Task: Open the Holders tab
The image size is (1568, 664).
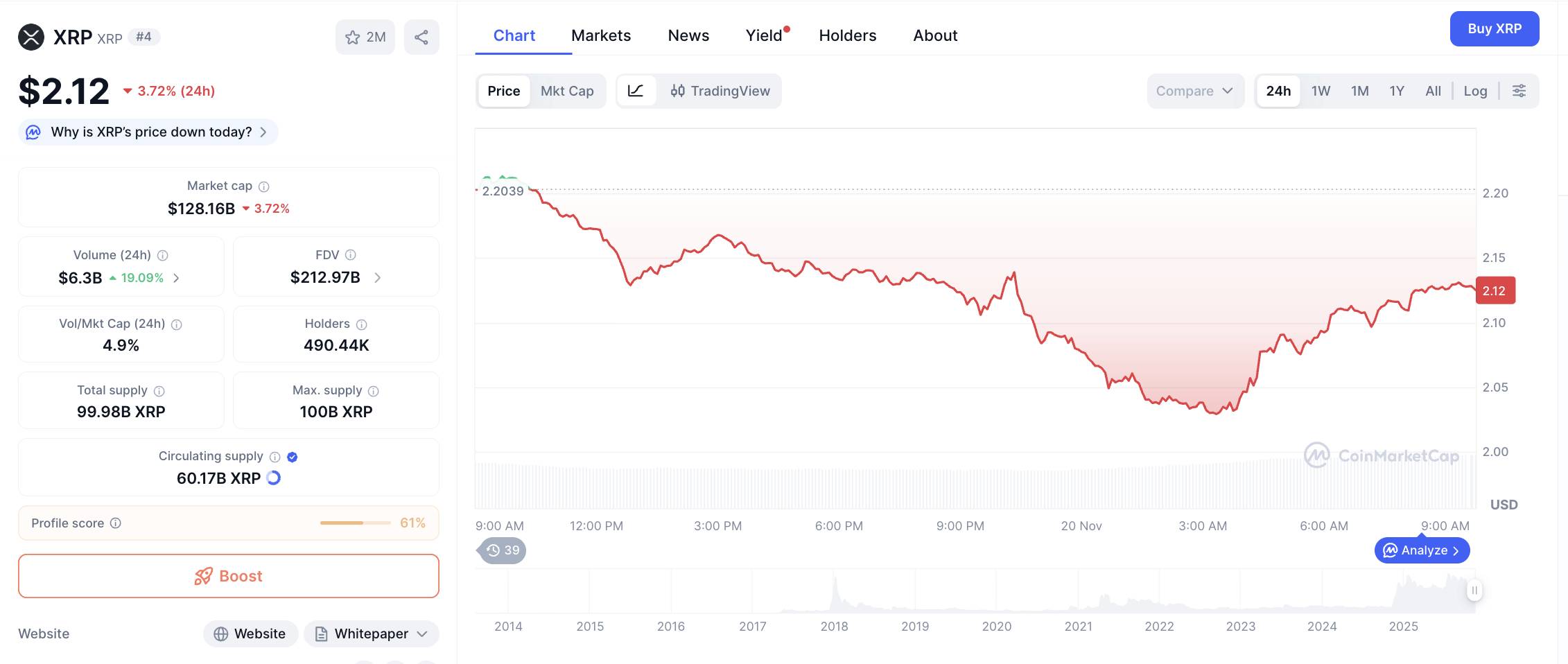Action: 847,35
